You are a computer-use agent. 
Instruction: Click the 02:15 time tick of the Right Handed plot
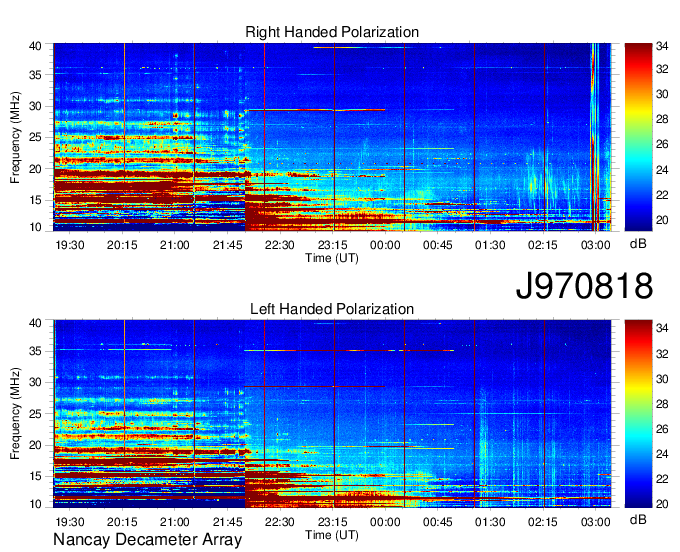click(x=543, y=245)
